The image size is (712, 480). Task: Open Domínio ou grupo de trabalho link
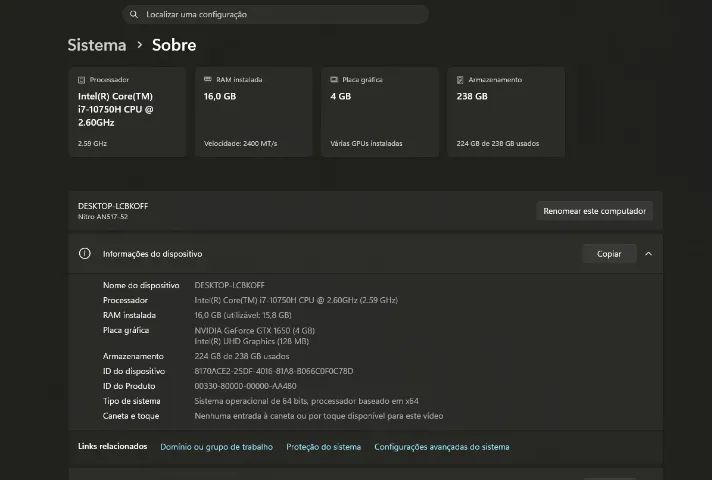217,447
